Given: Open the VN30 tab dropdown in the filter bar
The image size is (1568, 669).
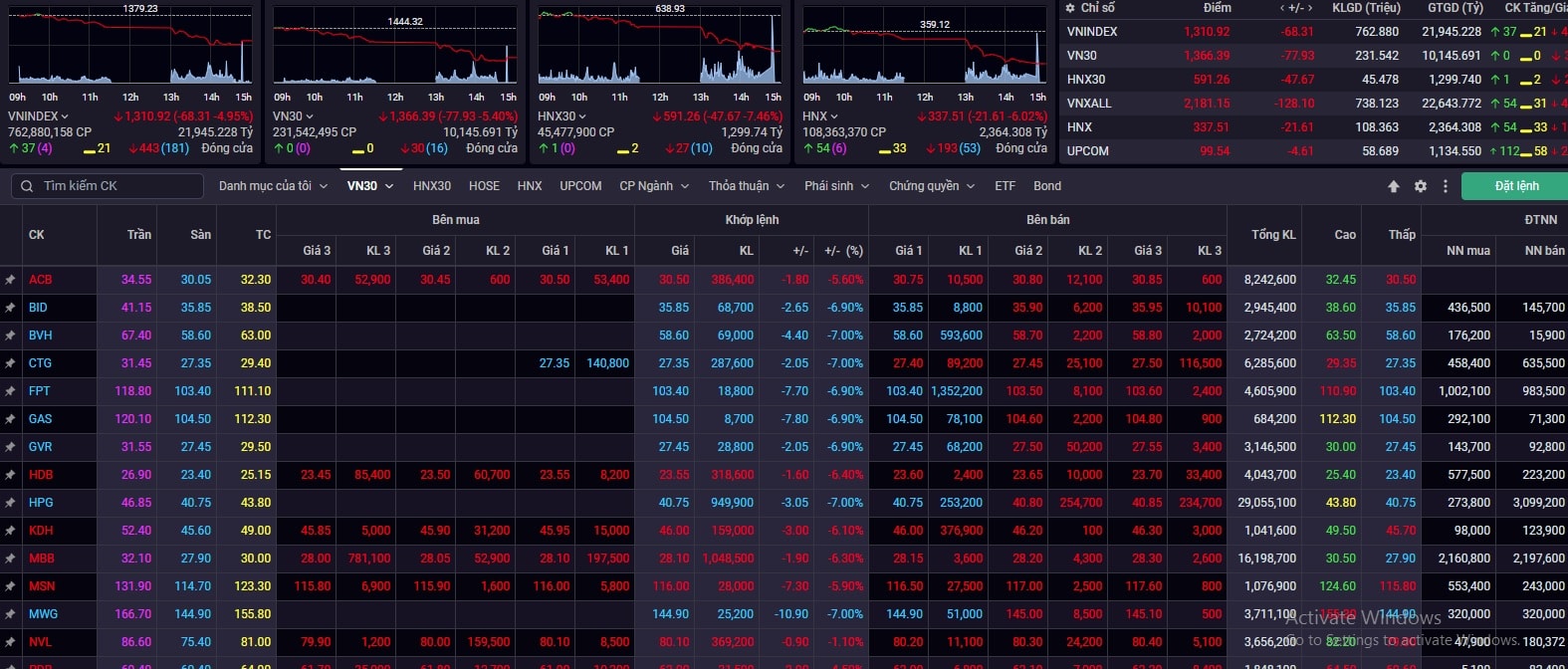Looking at the screenshot, I should pos(370,186).
